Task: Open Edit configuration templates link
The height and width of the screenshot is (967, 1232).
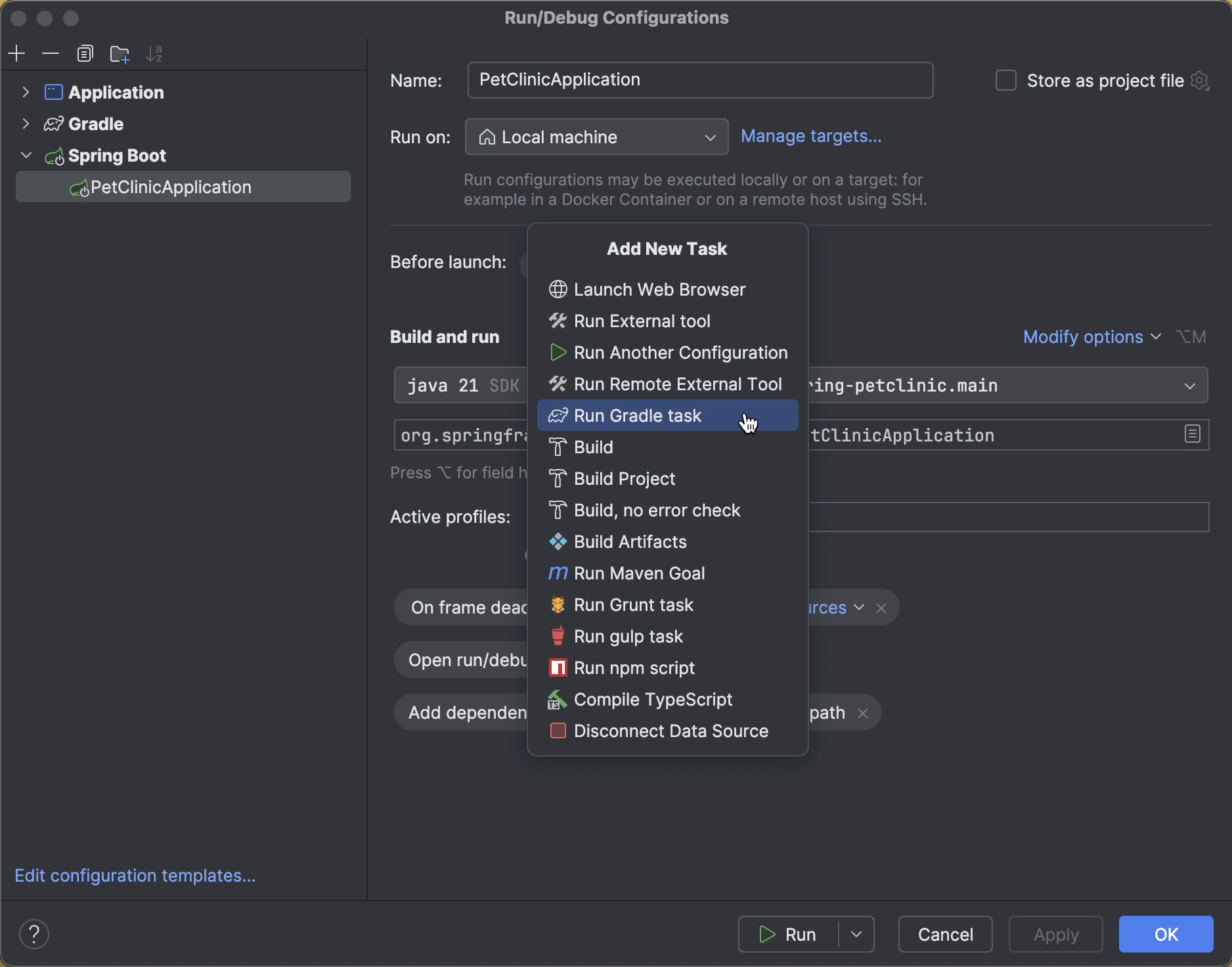Action: coord(135,876)
